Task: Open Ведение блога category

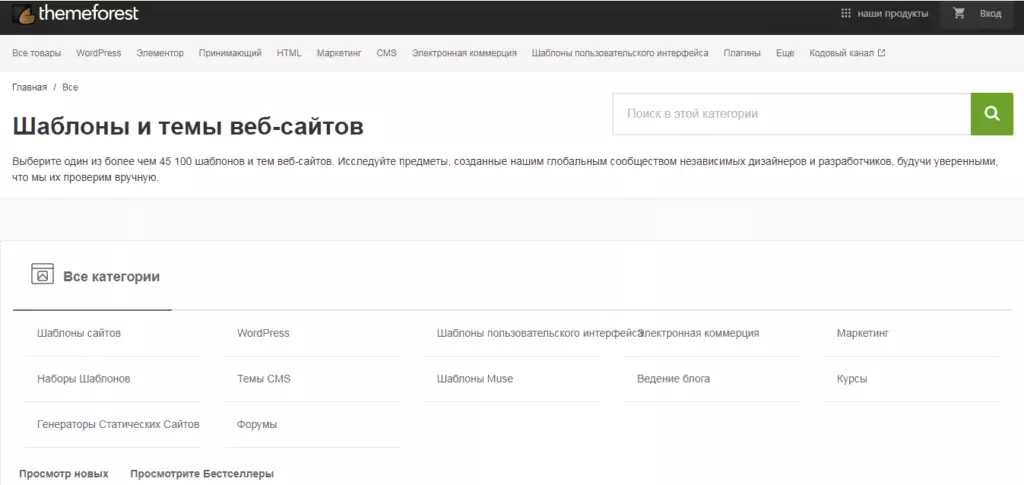Action: point(673,379)
